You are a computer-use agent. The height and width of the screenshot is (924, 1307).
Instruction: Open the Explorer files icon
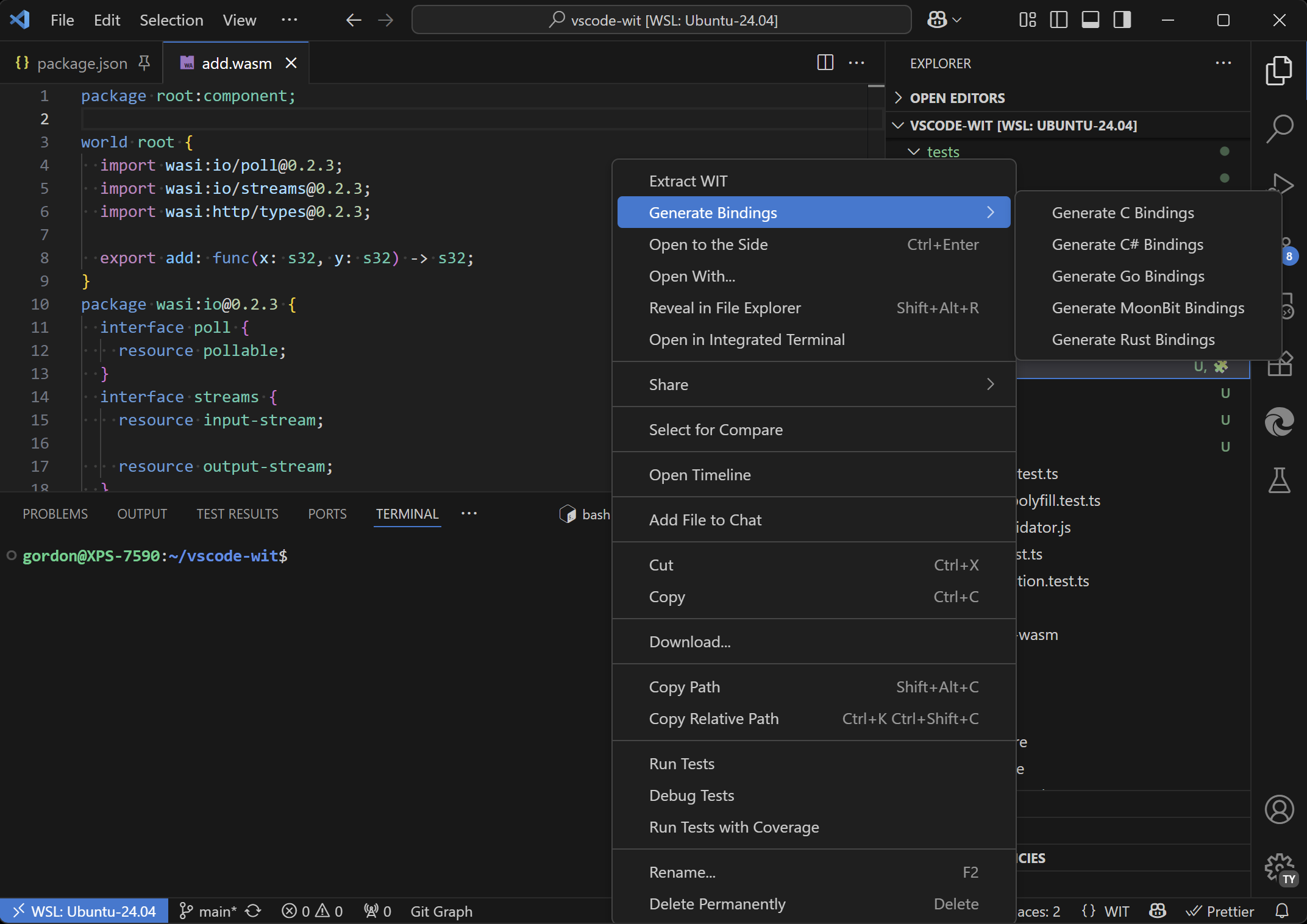coord(1279,71)
